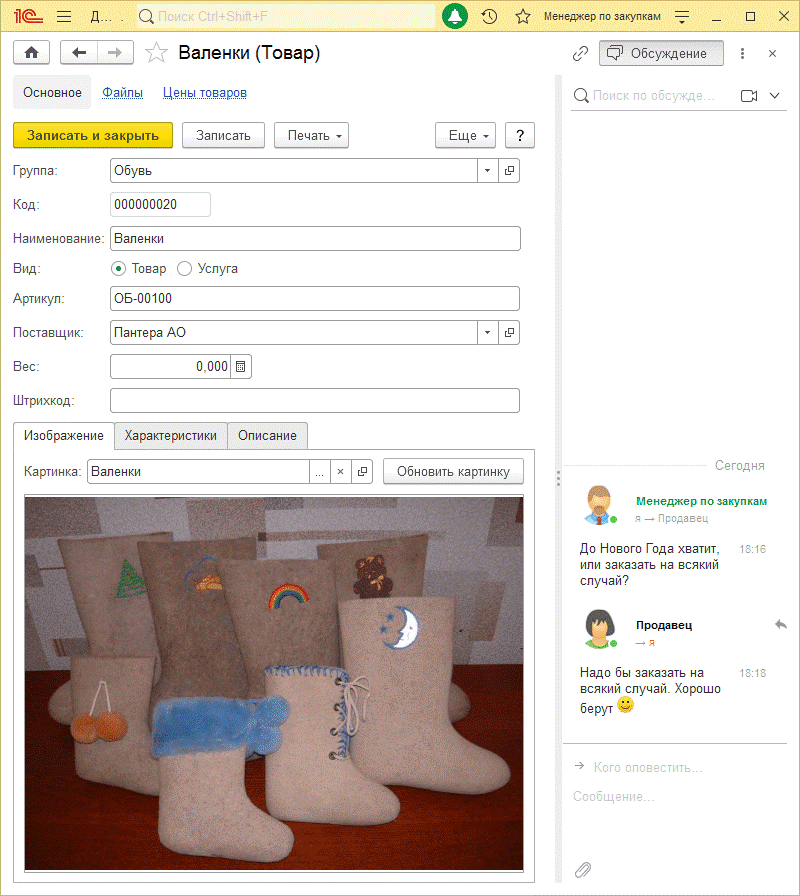Click the Штрихкод input field
800x896 pixels.
point(314,401)
